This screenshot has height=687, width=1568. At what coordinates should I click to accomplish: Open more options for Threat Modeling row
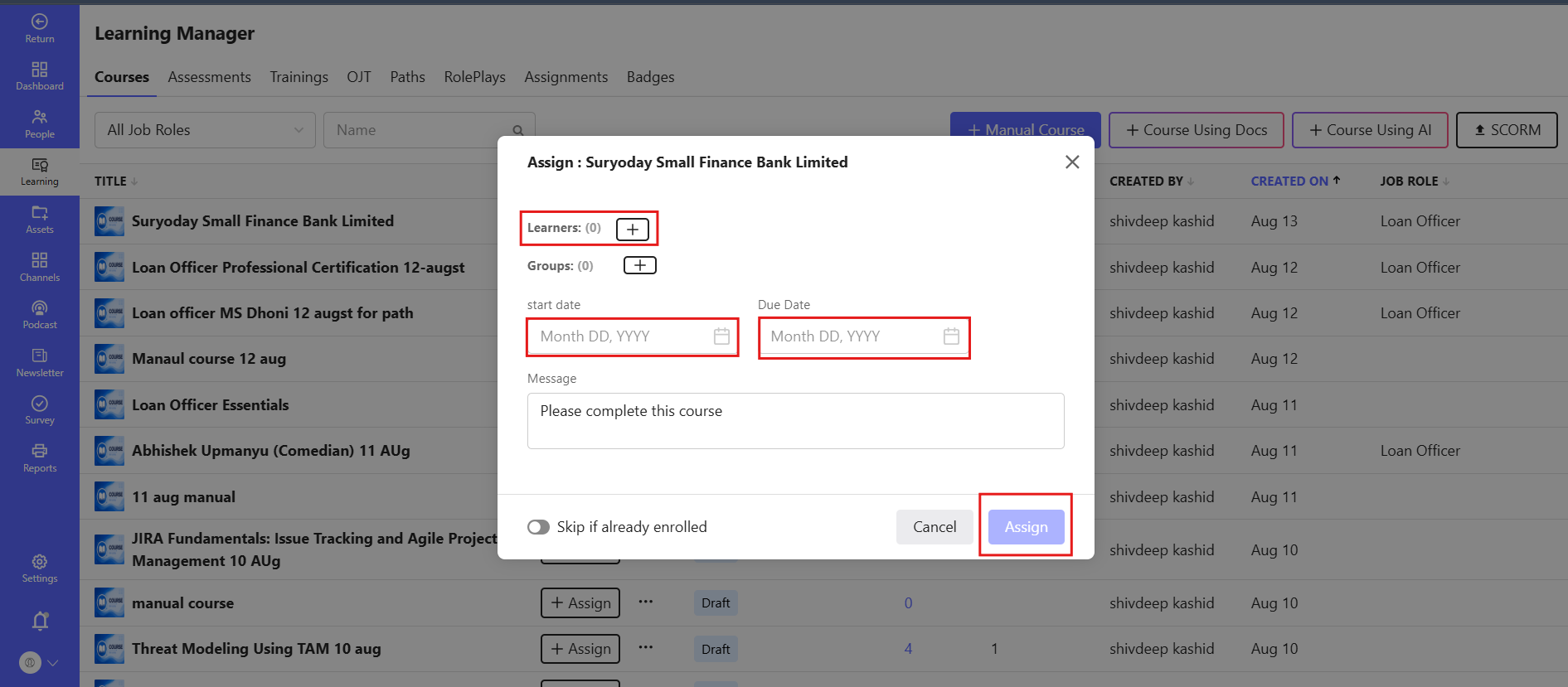[646, 648]
